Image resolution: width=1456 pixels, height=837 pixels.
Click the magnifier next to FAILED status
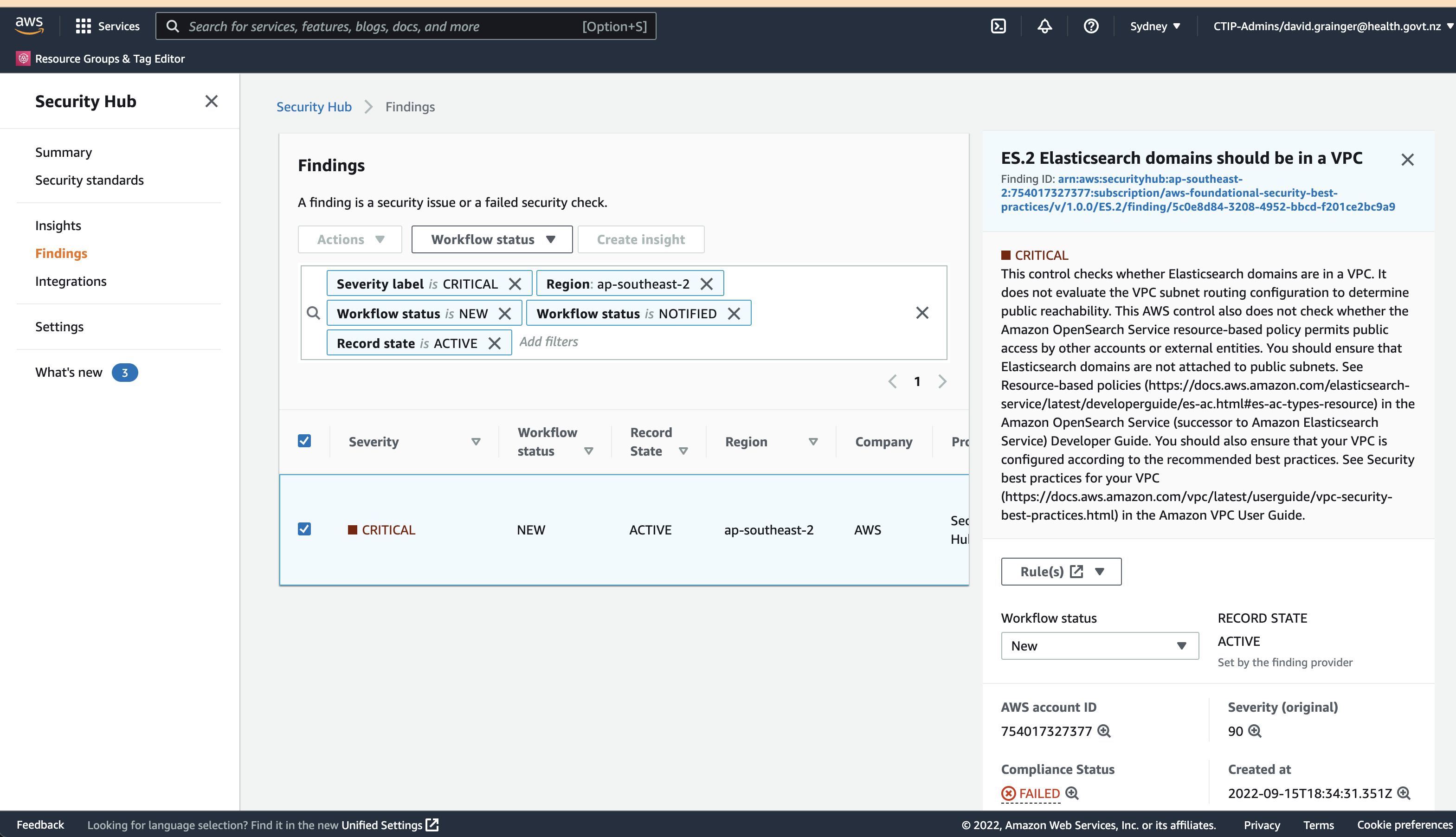[x=1073, y=793]
